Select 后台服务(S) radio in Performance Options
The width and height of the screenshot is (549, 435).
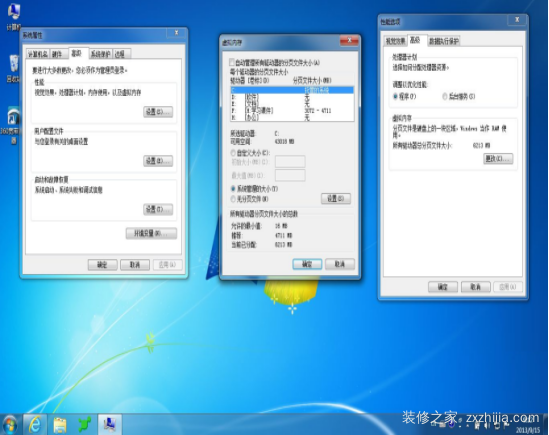[445, 96]
